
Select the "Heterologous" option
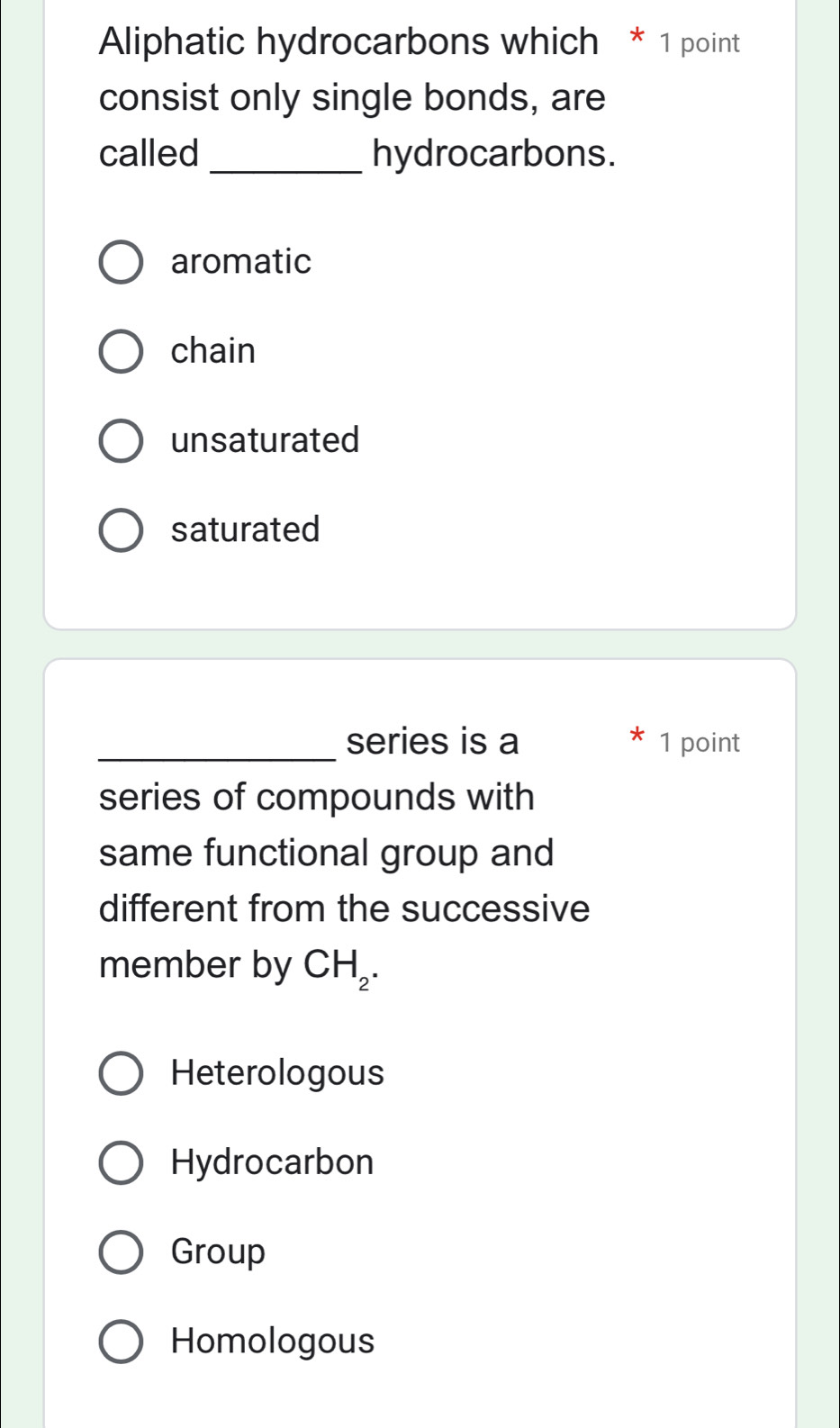coord(122,1072)
